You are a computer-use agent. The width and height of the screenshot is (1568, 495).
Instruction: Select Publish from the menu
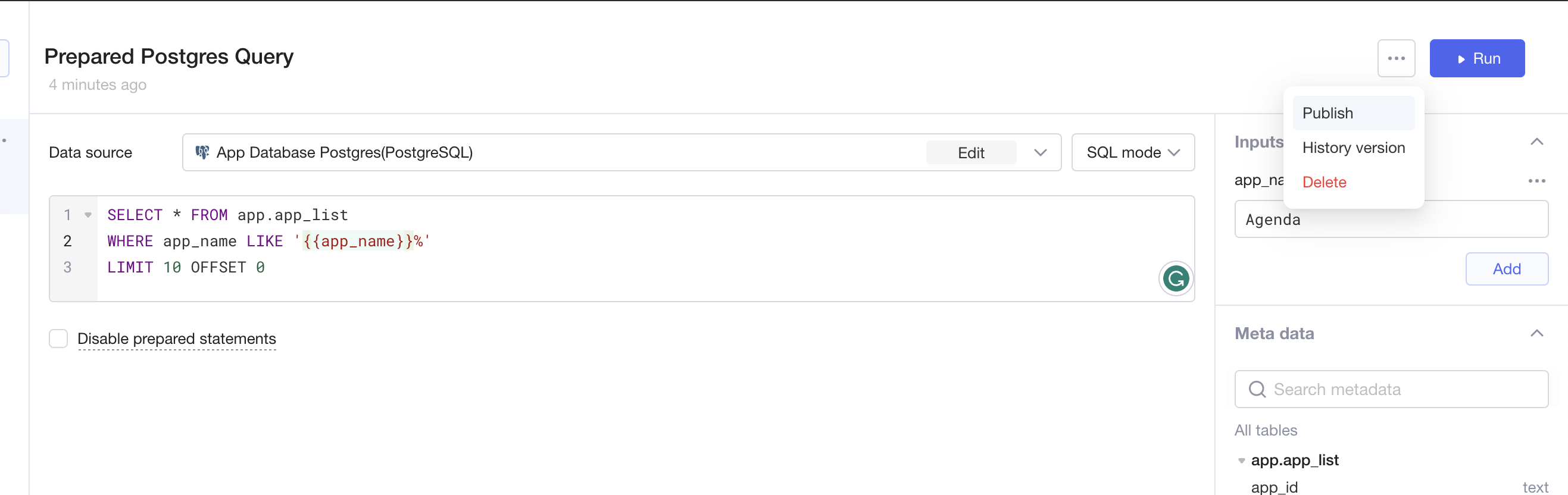coord(1328,113)
